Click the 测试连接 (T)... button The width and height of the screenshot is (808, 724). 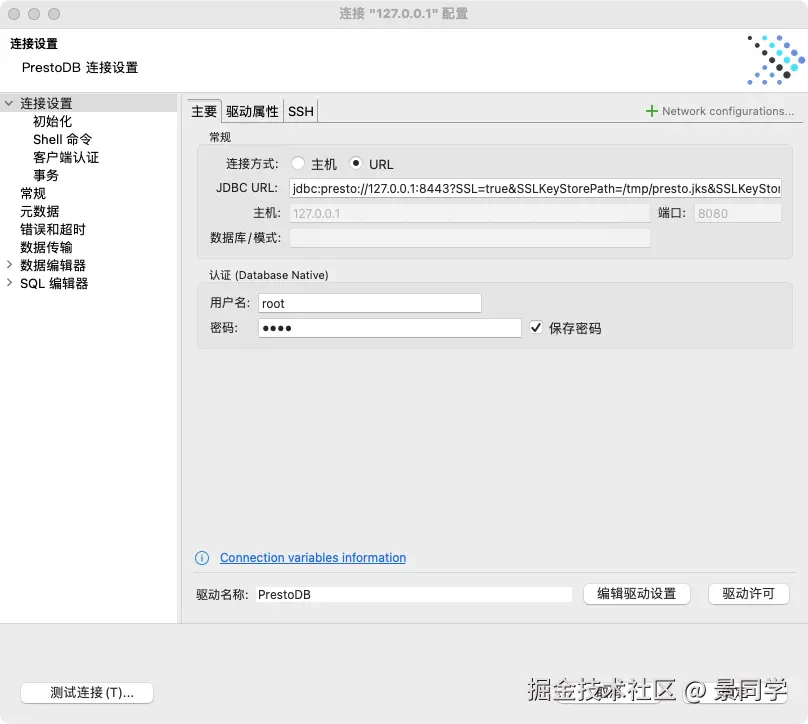point(87,693)
